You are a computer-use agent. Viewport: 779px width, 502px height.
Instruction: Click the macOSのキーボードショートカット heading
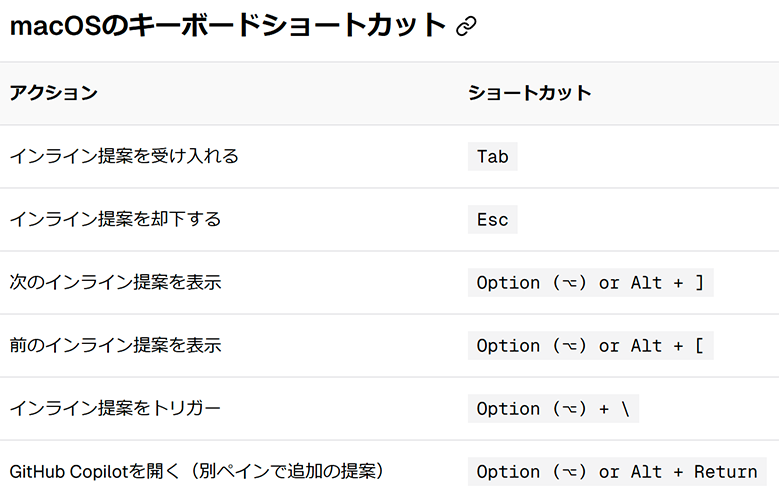point(228,25)
